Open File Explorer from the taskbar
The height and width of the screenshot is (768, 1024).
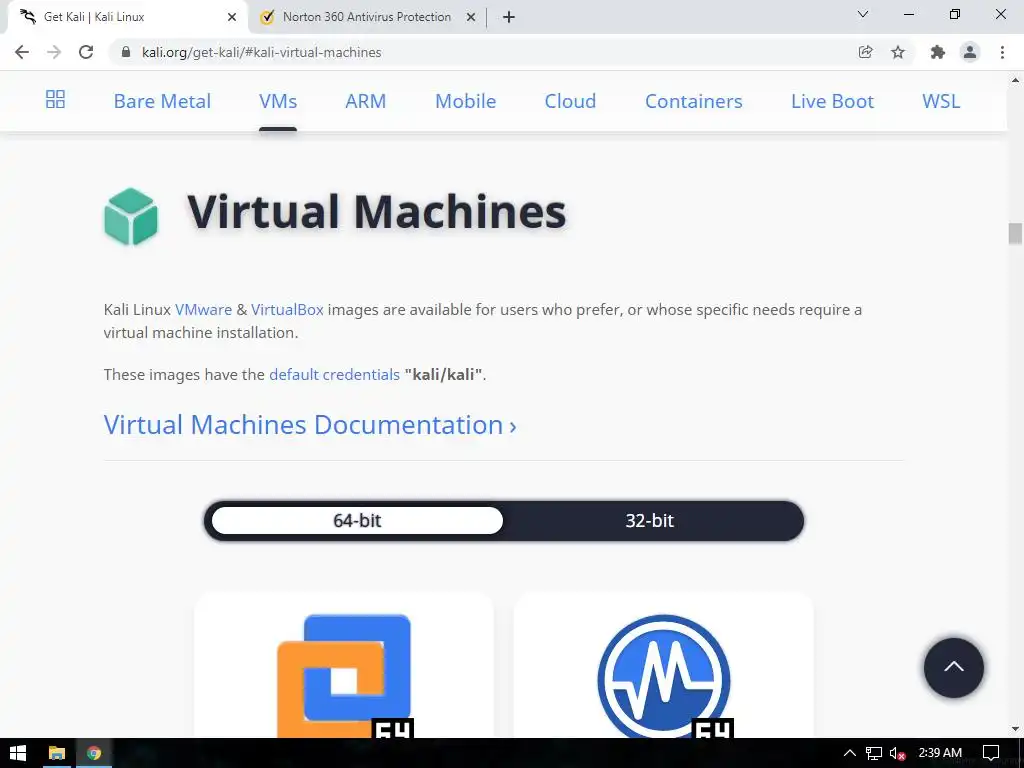57,753
